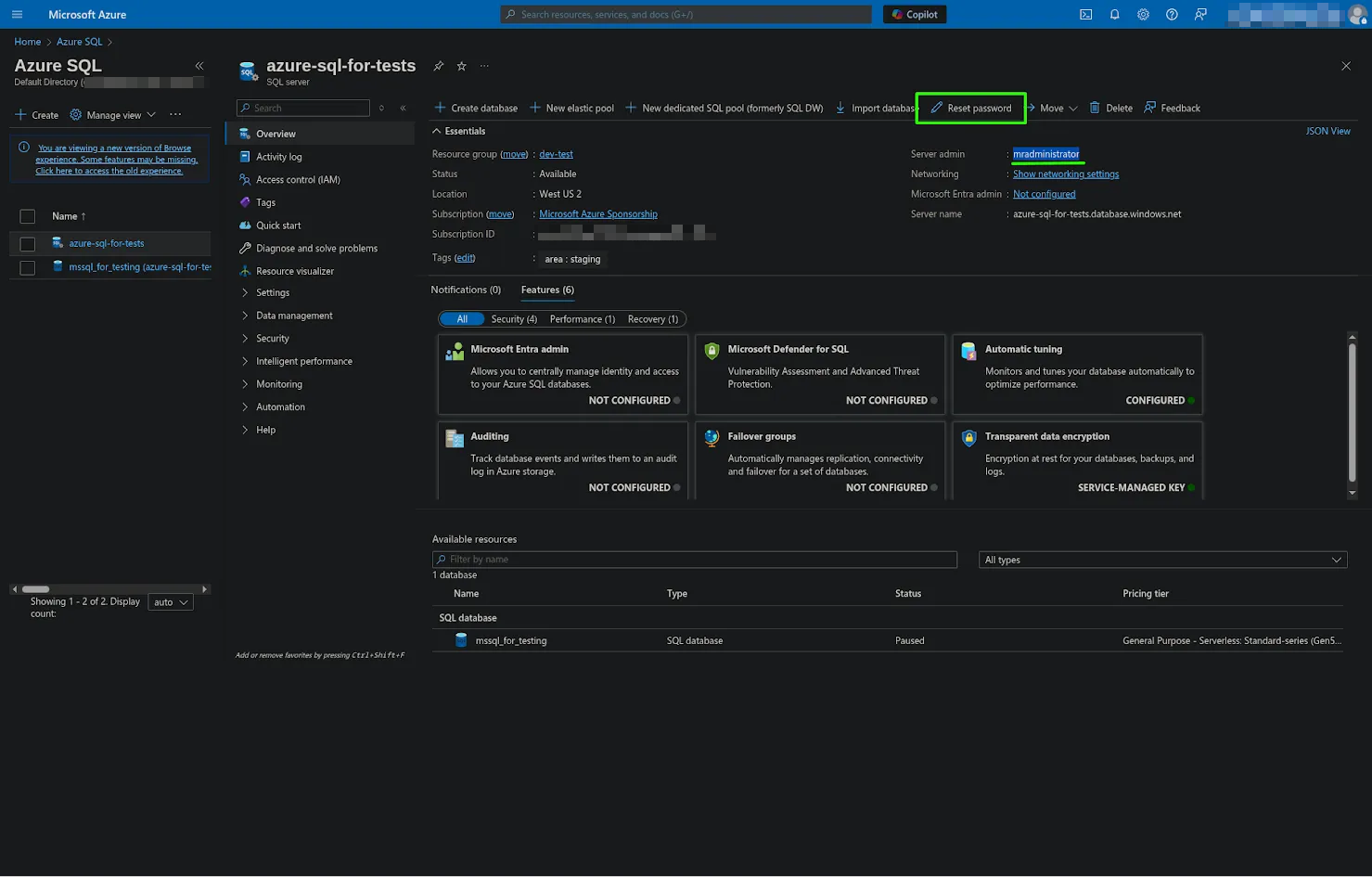Image resolution: width=1372 pixels, height=877 pixels.
Task: Select the Performance (1) filter pill
Action: pyautogui.click(x=583, y=319)
